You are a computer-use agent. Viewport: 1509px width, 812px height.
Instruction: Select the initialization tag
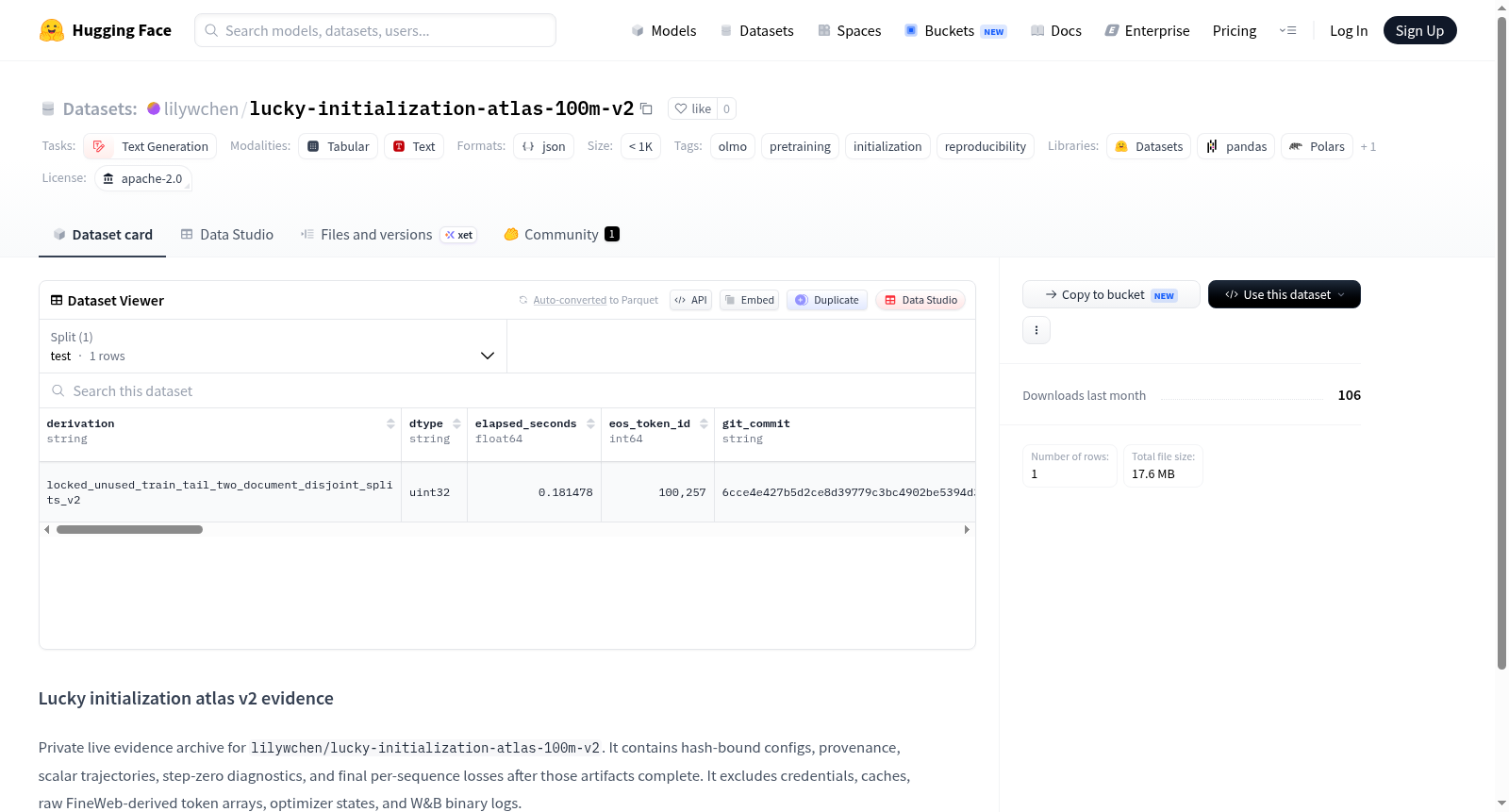[x=887, y=146]
